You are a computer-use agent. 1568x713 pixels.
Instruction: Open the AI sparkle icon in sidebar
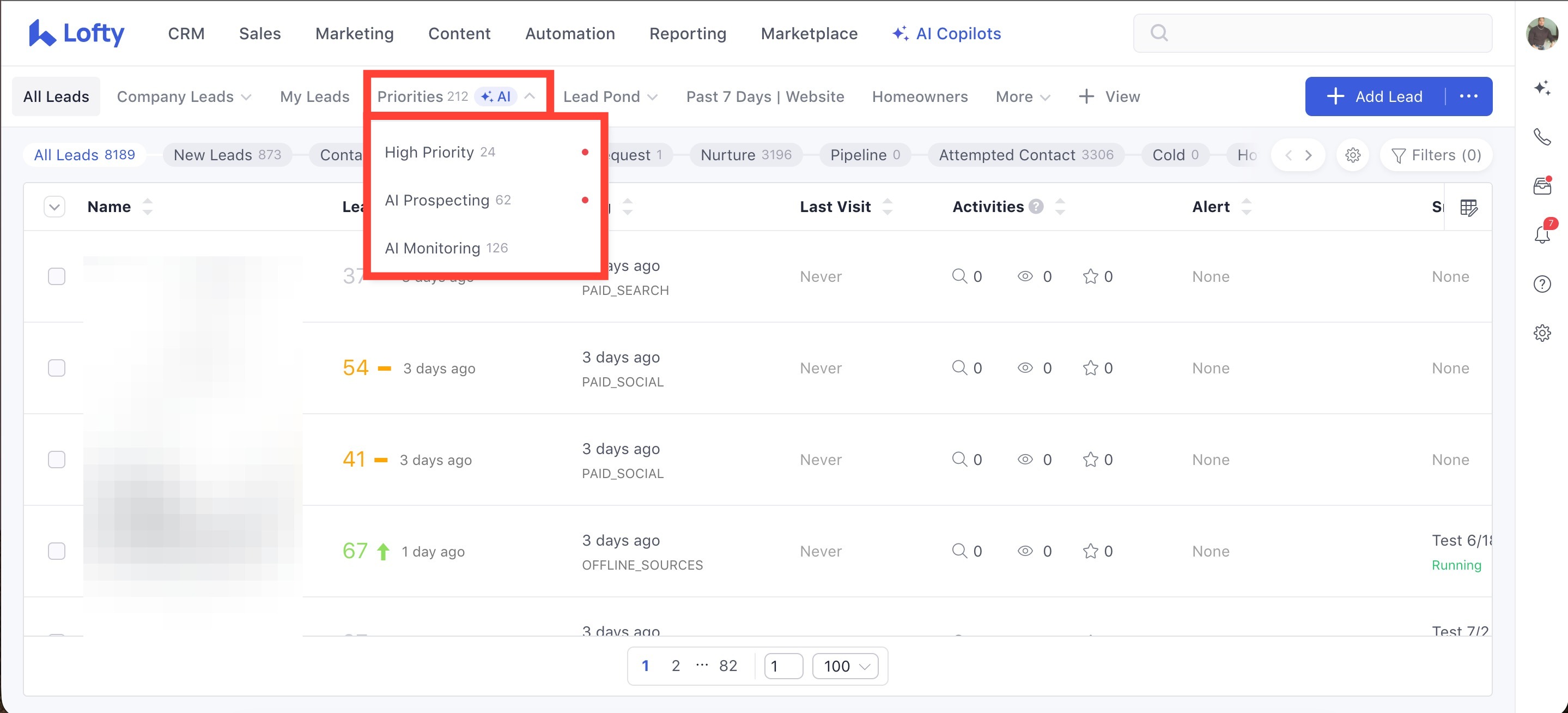click(x=1542, y=88)
